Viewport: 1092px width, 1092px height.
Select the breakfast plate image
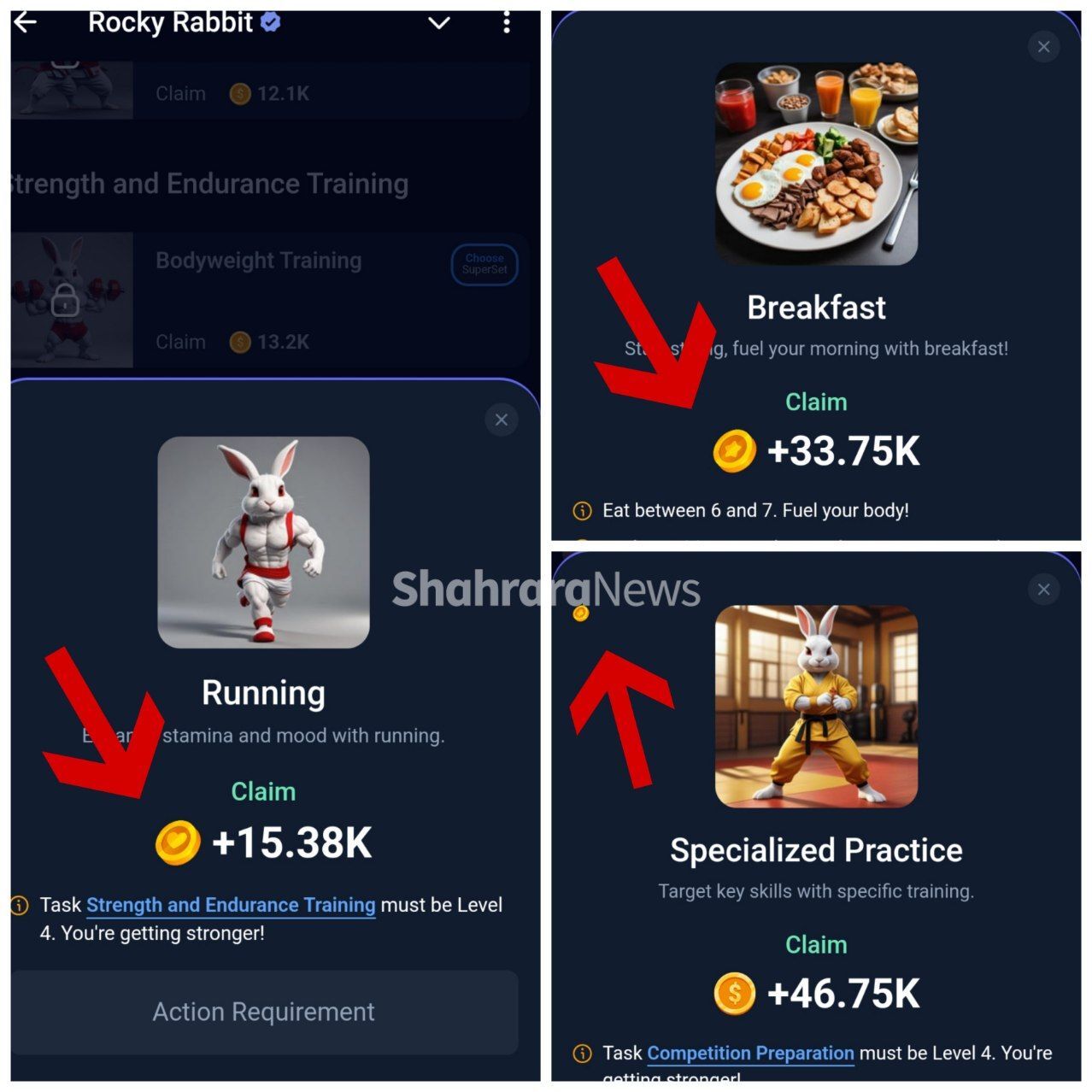coord(816,163)
